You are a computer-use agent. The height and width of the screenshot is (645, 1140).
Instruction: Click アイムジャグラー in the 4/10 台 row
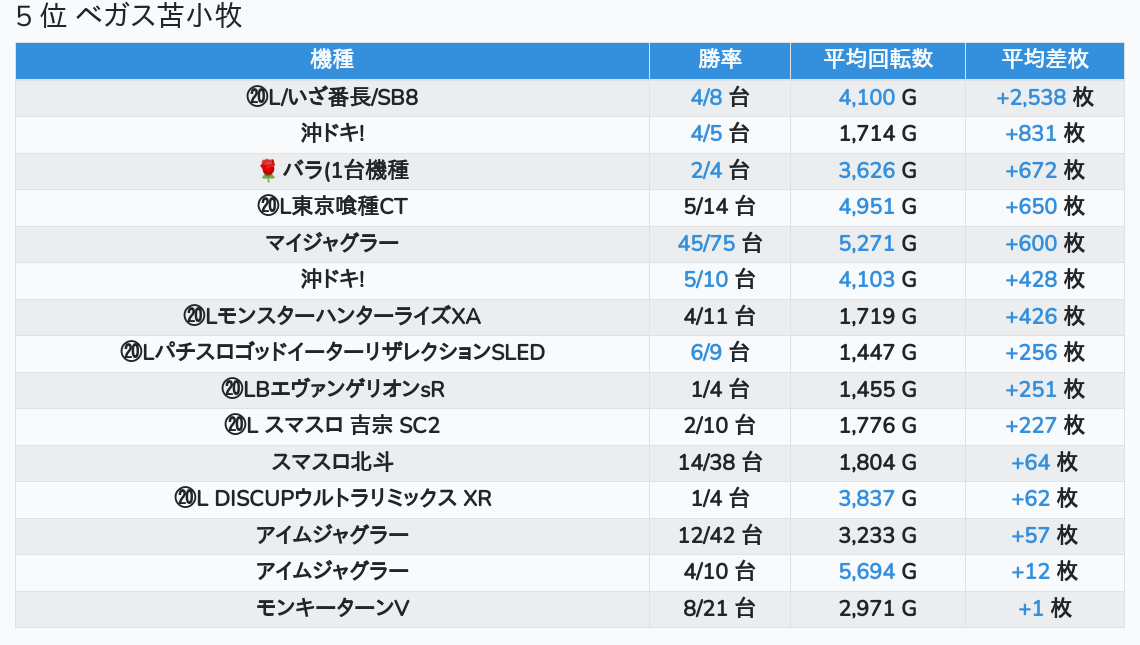[332, 572]
